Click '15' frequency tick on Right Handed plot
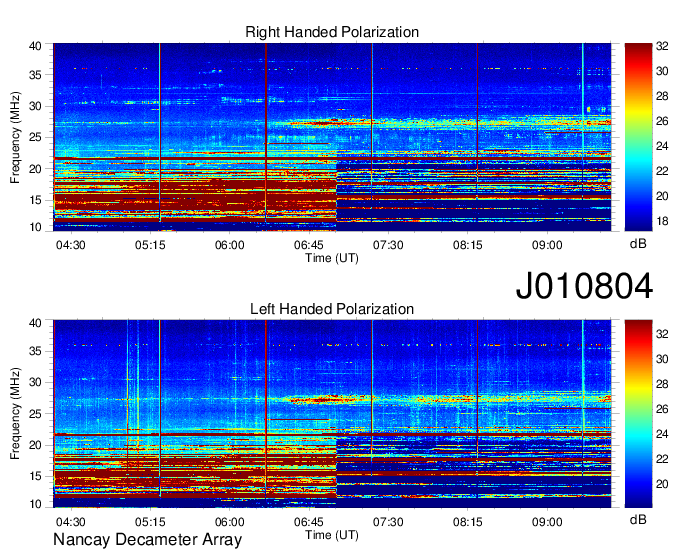 pos(35,200)
